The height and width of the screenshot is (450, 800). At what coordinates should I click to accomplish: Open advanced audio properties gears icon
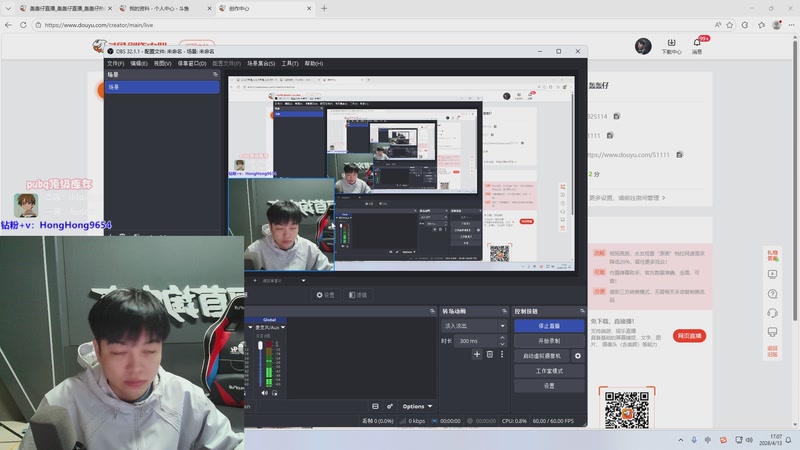click(x=390, y=407)
